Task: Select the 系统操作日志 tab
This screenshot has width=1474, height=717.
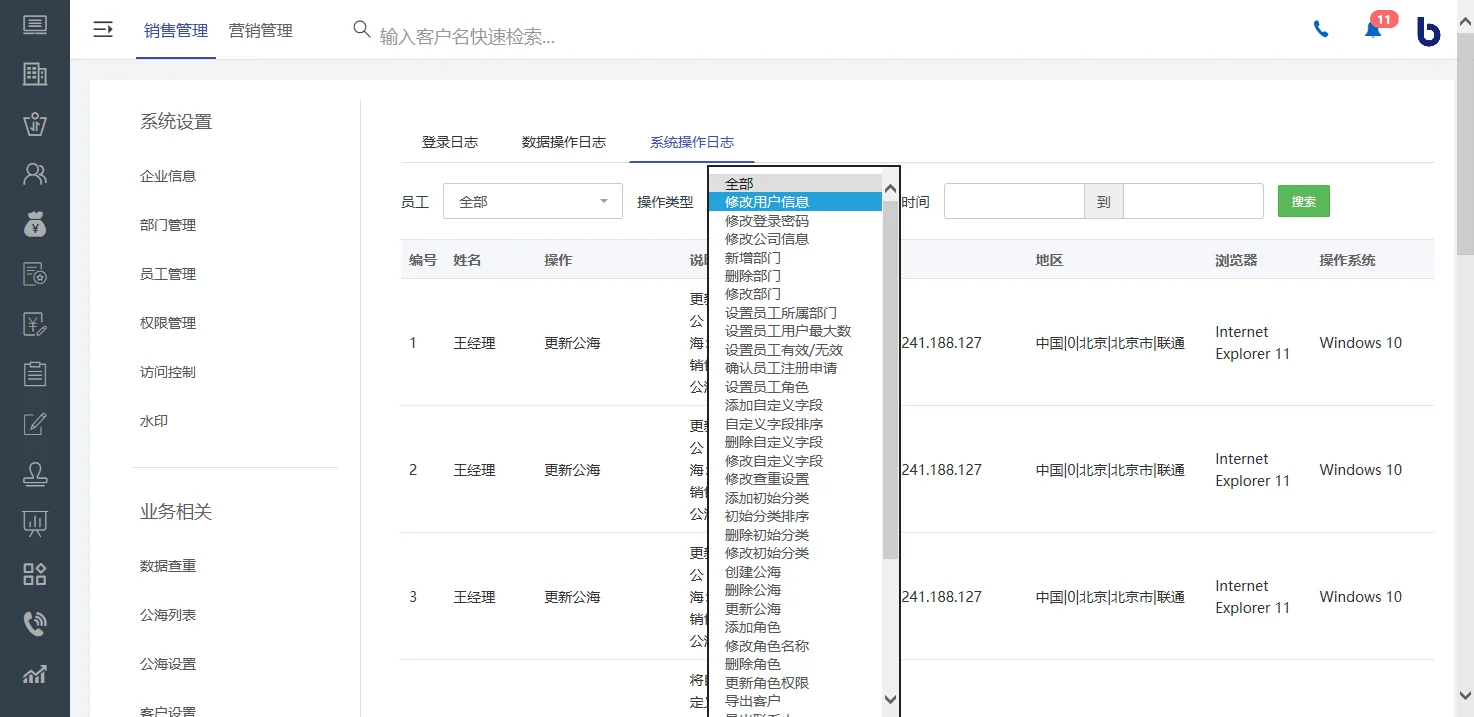Action: (x=692, y=142)
